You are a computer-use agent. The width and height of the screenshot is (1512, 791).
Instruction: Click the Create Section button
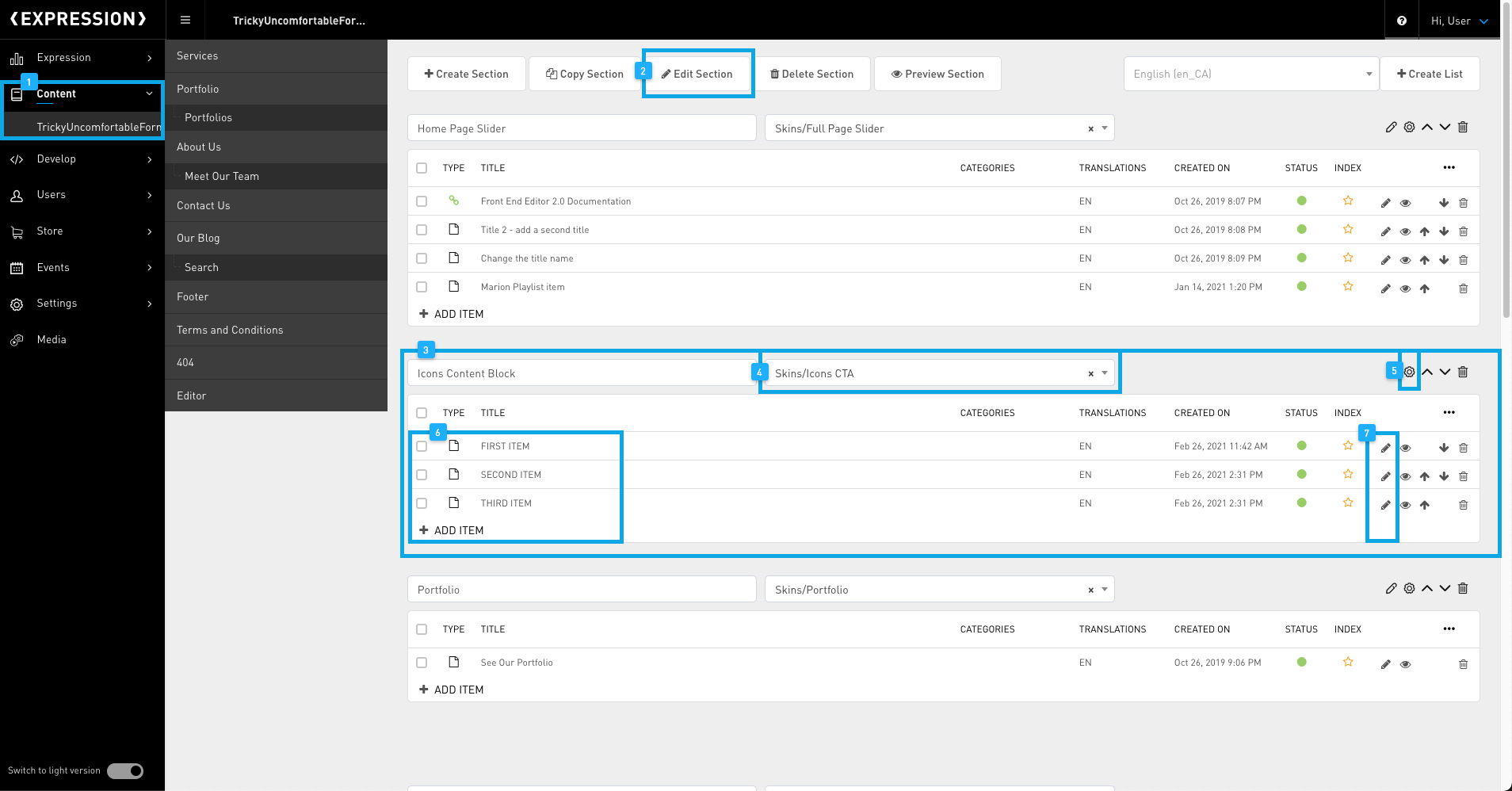466,73
